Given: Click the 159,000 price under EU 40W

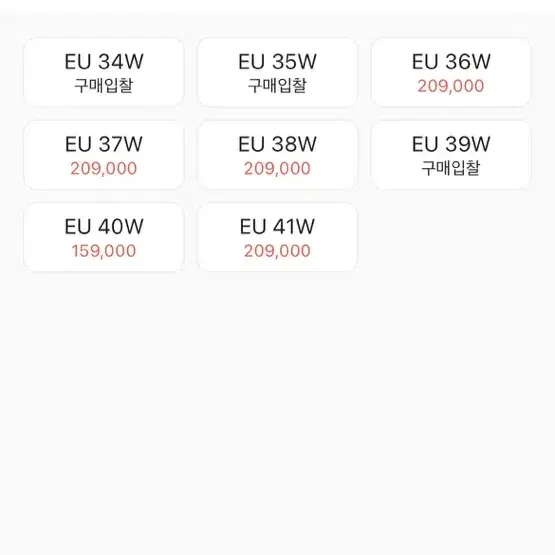Looking at the screenshot, I should point(104,251).
